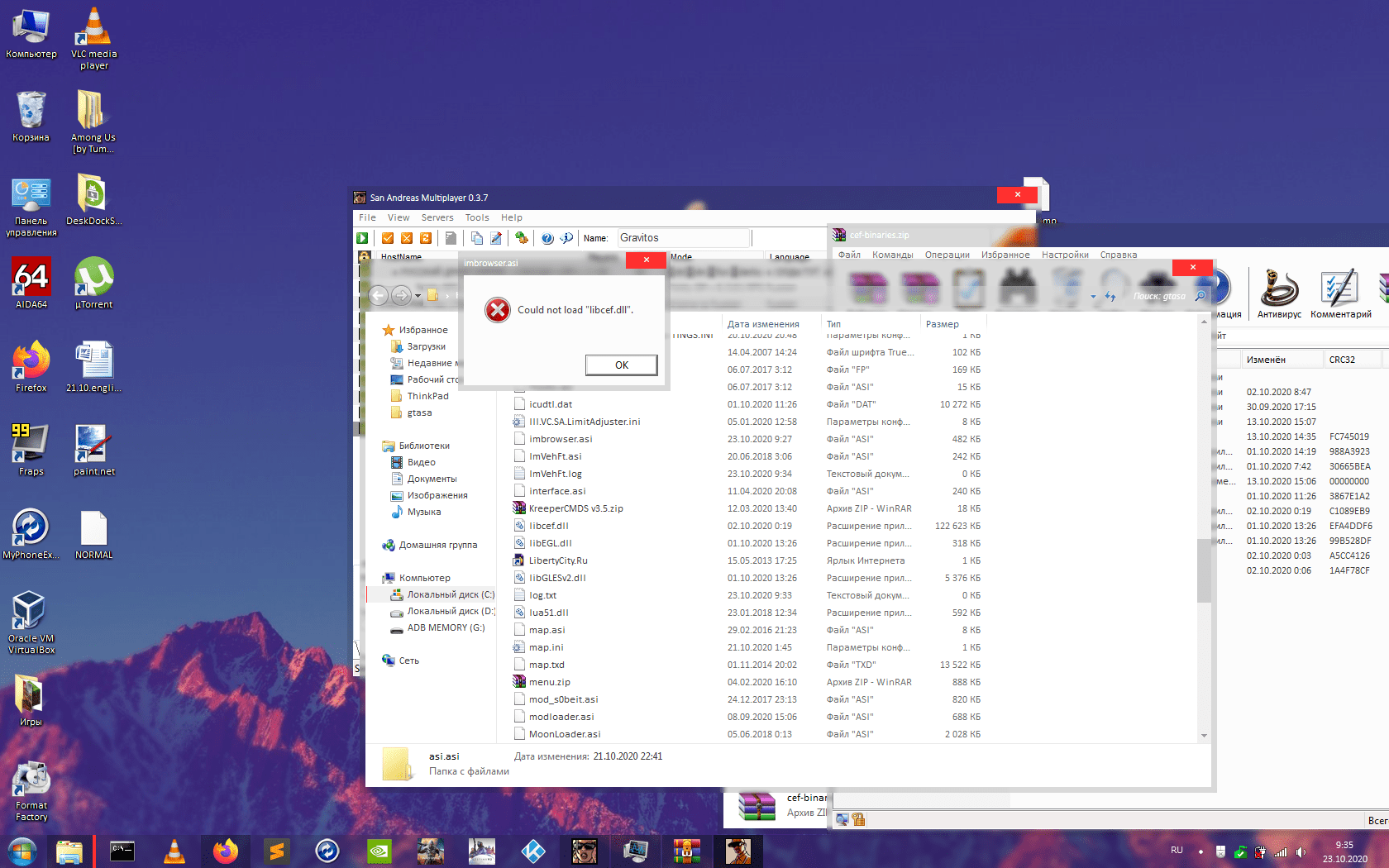Click the file list vertical scrollbar thumb
1389x868 pixels.
[1203, 570]
